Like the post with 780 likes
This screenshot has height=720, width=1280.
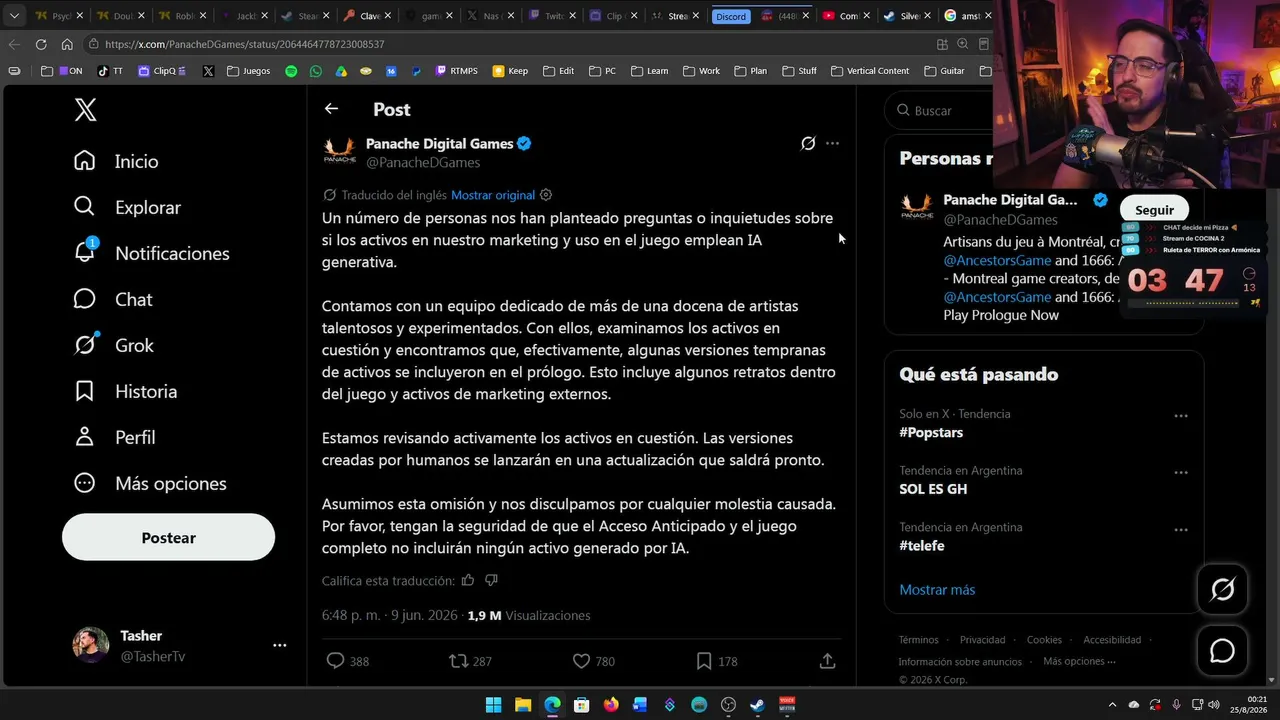(593, 661)
